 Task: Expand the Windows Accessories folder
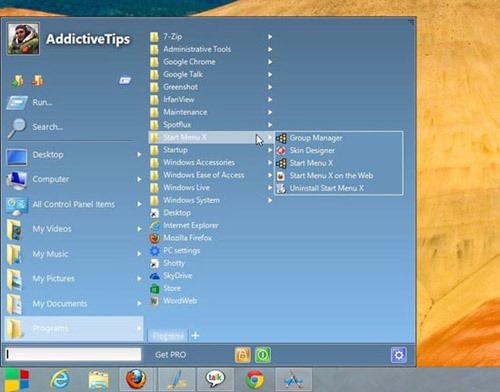(x=211, y=163)
